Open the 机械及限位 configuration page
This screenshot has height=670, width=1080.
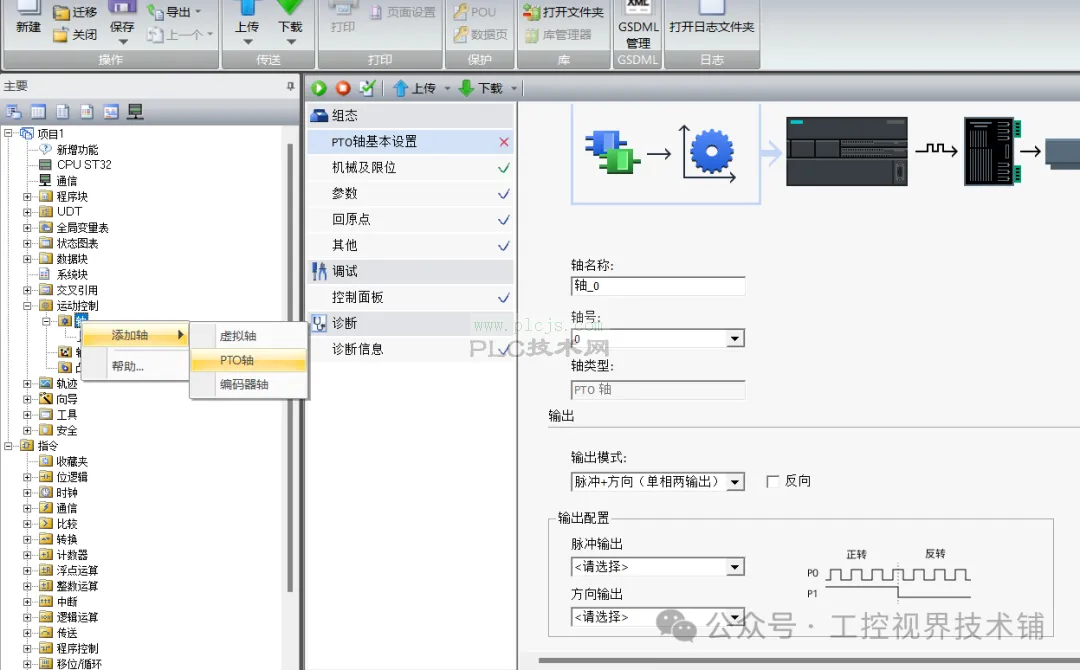[x=411, y=167]
